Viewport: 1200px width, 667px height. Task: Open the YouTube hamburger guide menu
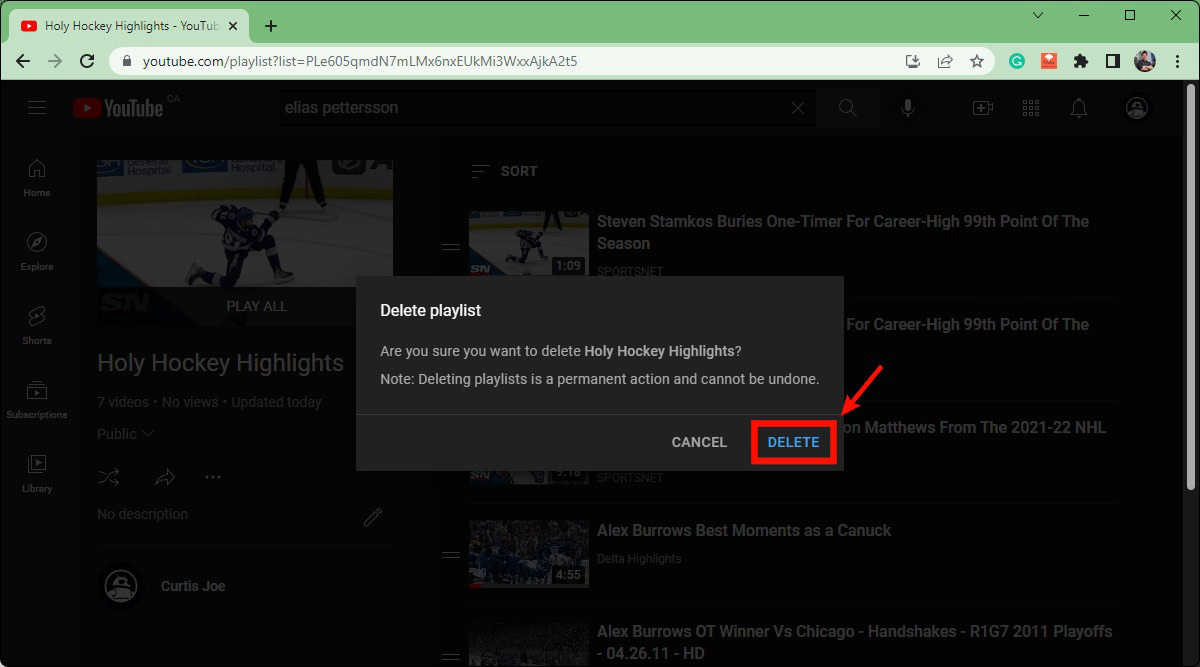37,108
